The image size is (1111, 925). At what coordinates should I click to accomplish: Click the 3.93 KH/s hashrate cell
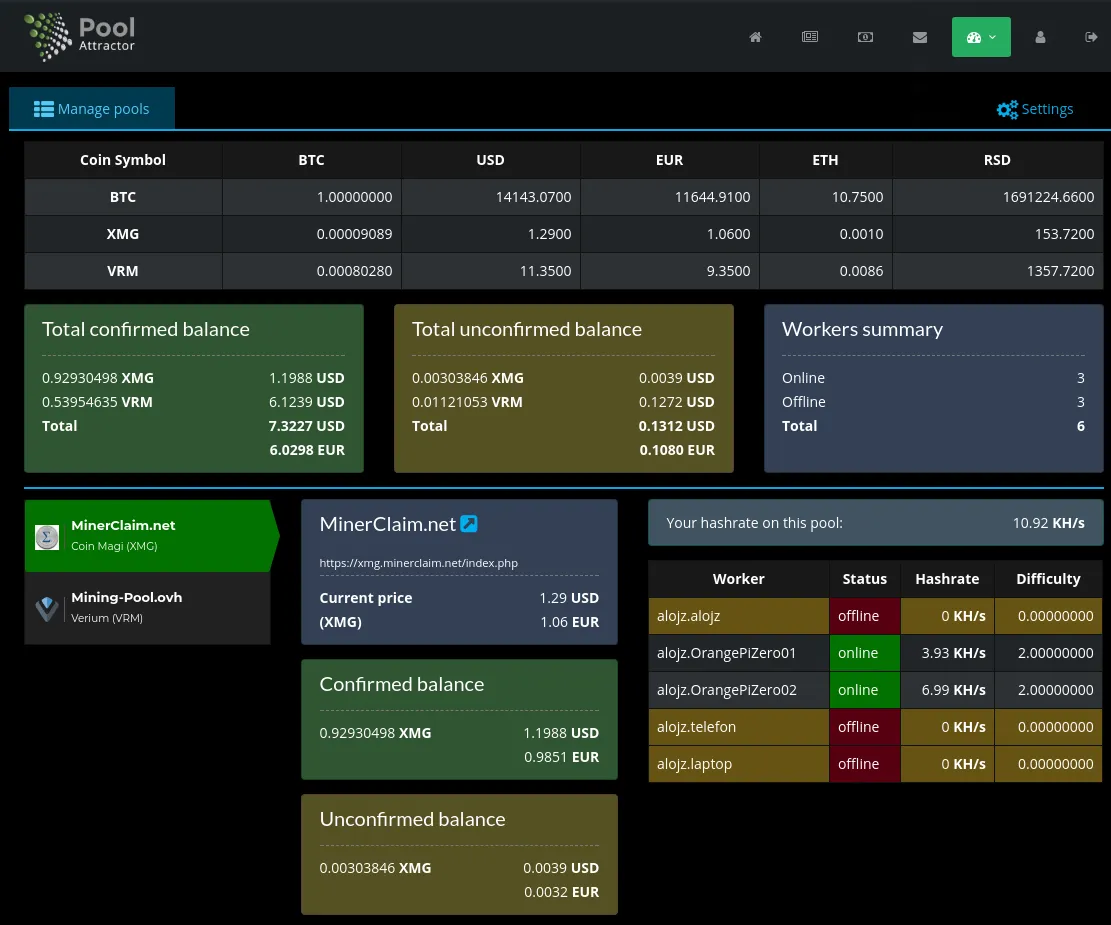[947, 653]
